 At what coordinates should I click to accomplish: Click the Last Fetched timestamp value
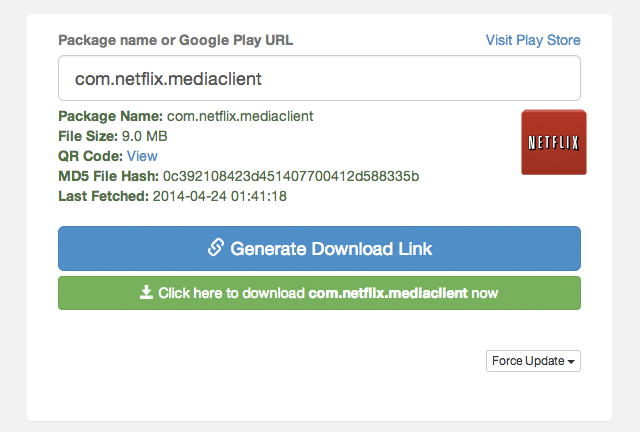220,196
